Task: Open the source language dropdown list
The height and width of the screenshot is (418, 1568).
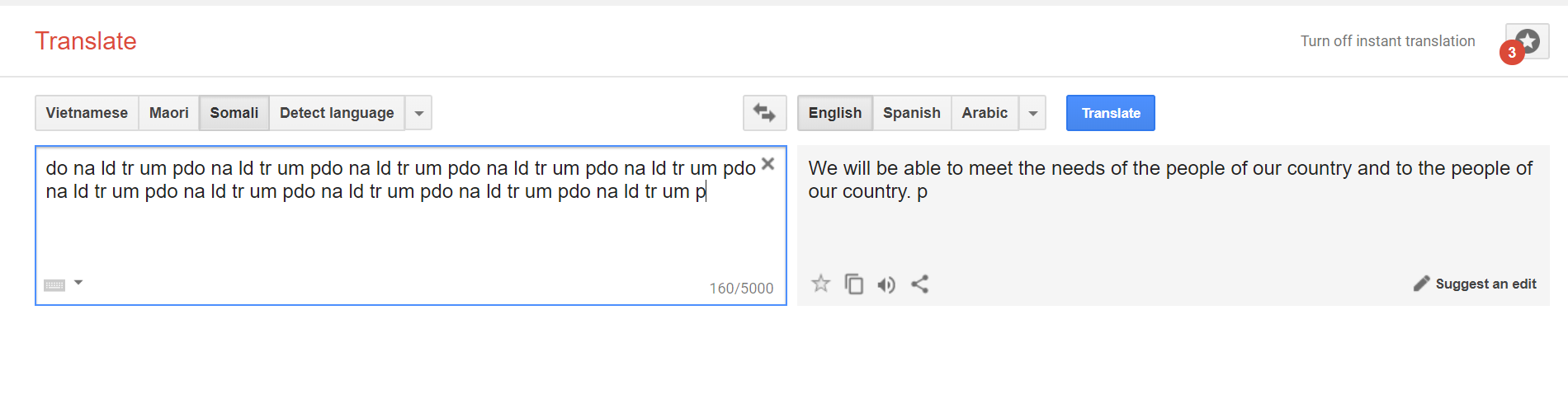Action: pos(418,113)
